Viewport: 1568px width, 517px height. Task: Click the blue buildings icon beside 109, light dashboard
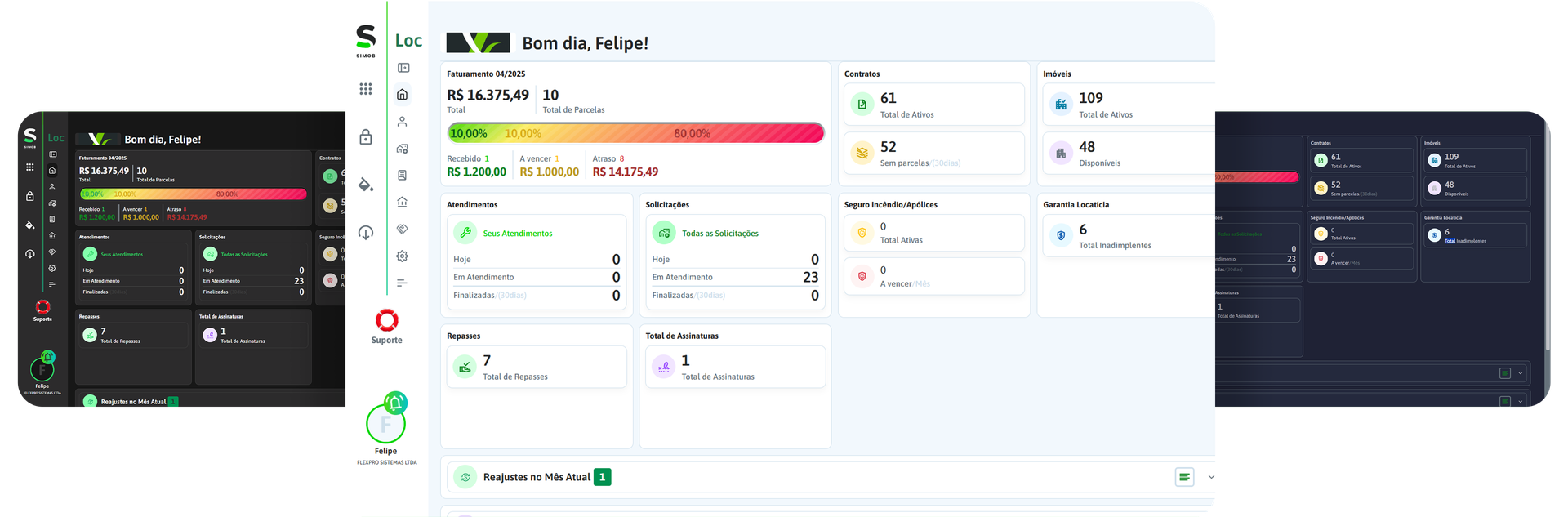(1061, 104)
